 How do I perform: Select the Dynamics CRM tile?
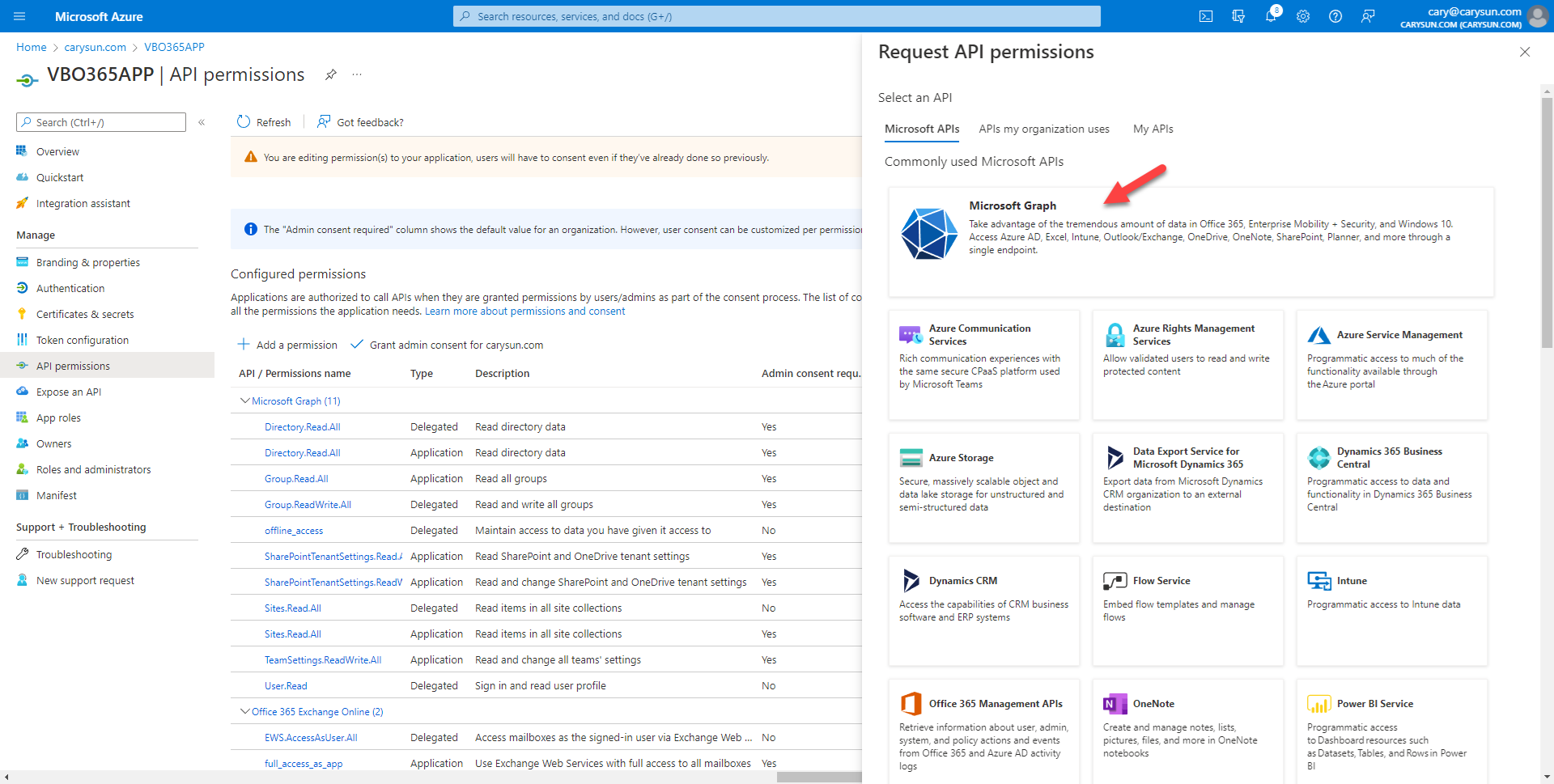[983, 611]
